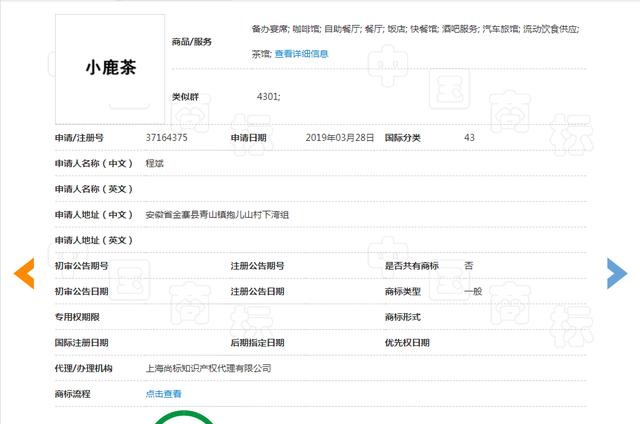Click the 商标流程 label
The image size is (640, 424).
tap(73, 394)
